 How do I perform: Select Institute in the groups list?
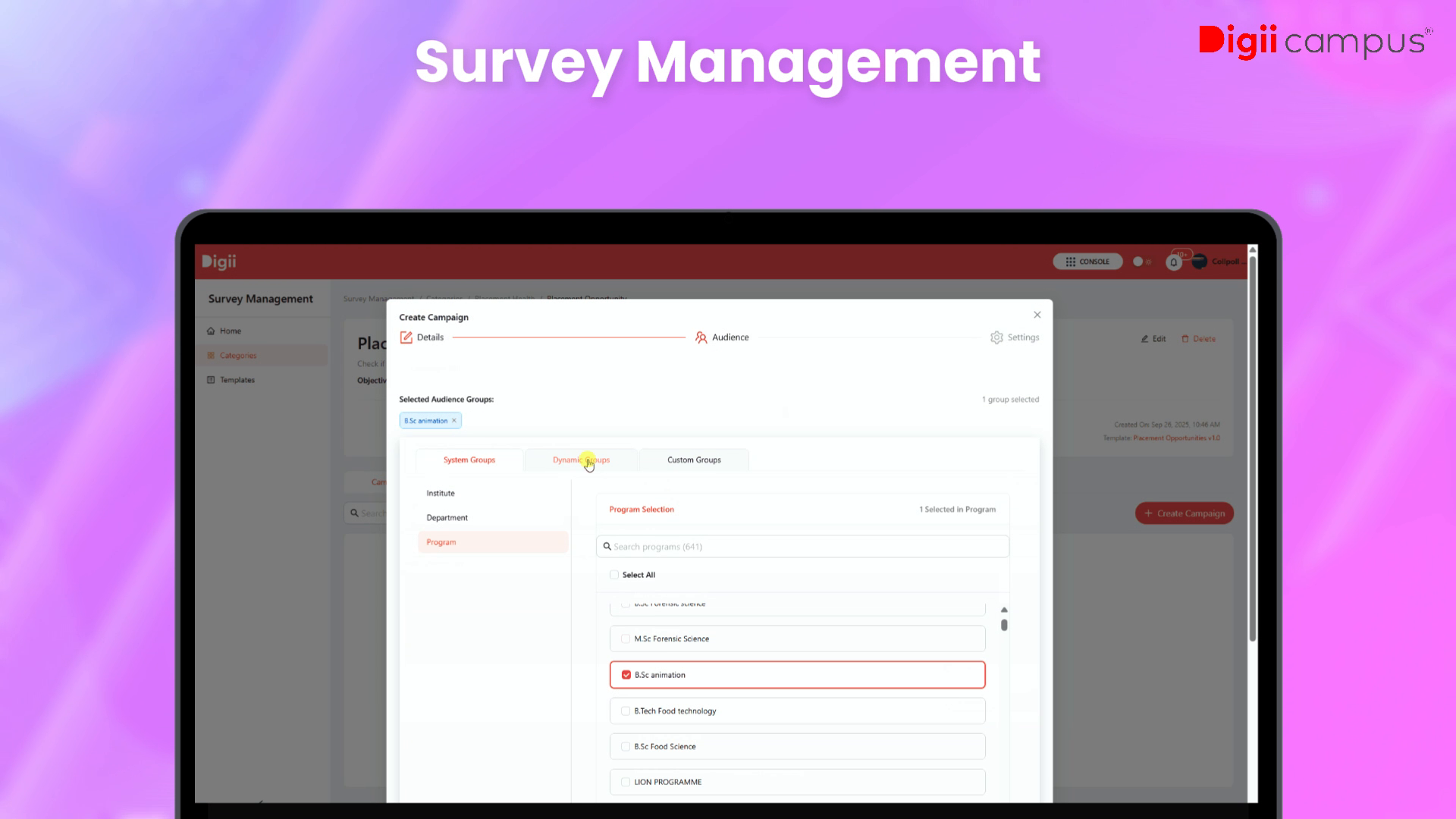point(441,494)
